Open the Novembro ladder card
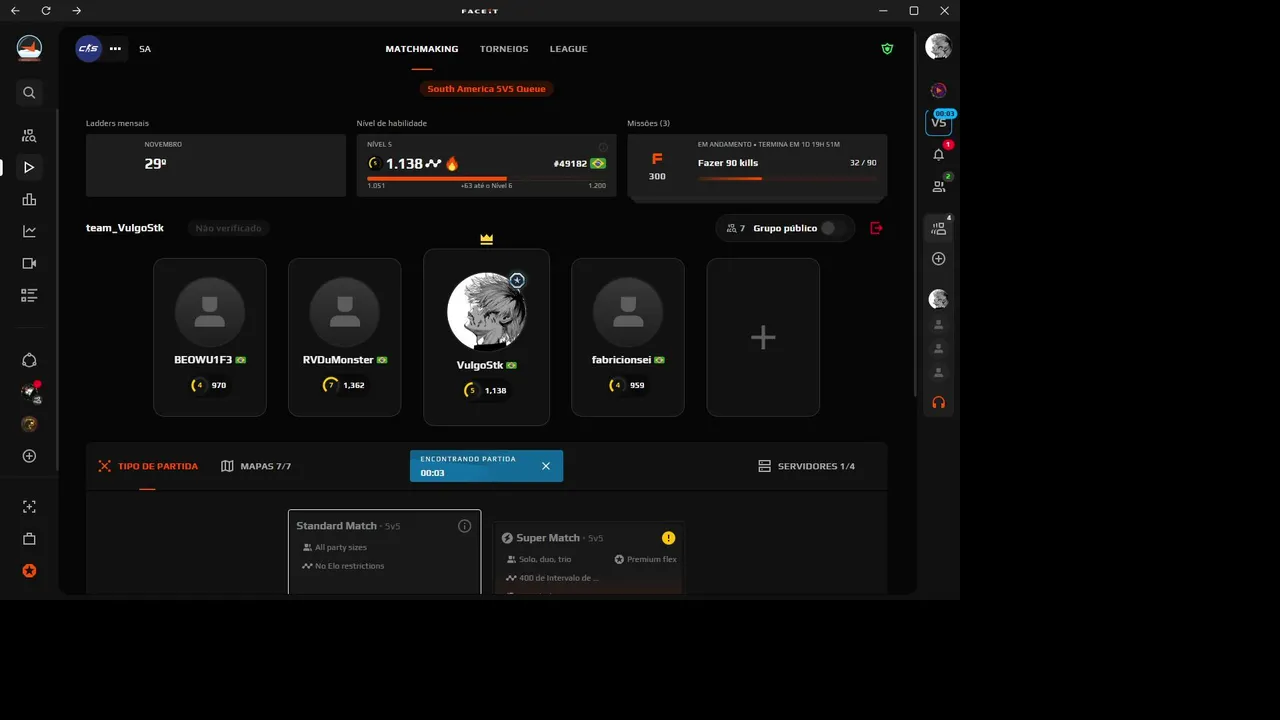The image size is (1280, 720). 216,165
